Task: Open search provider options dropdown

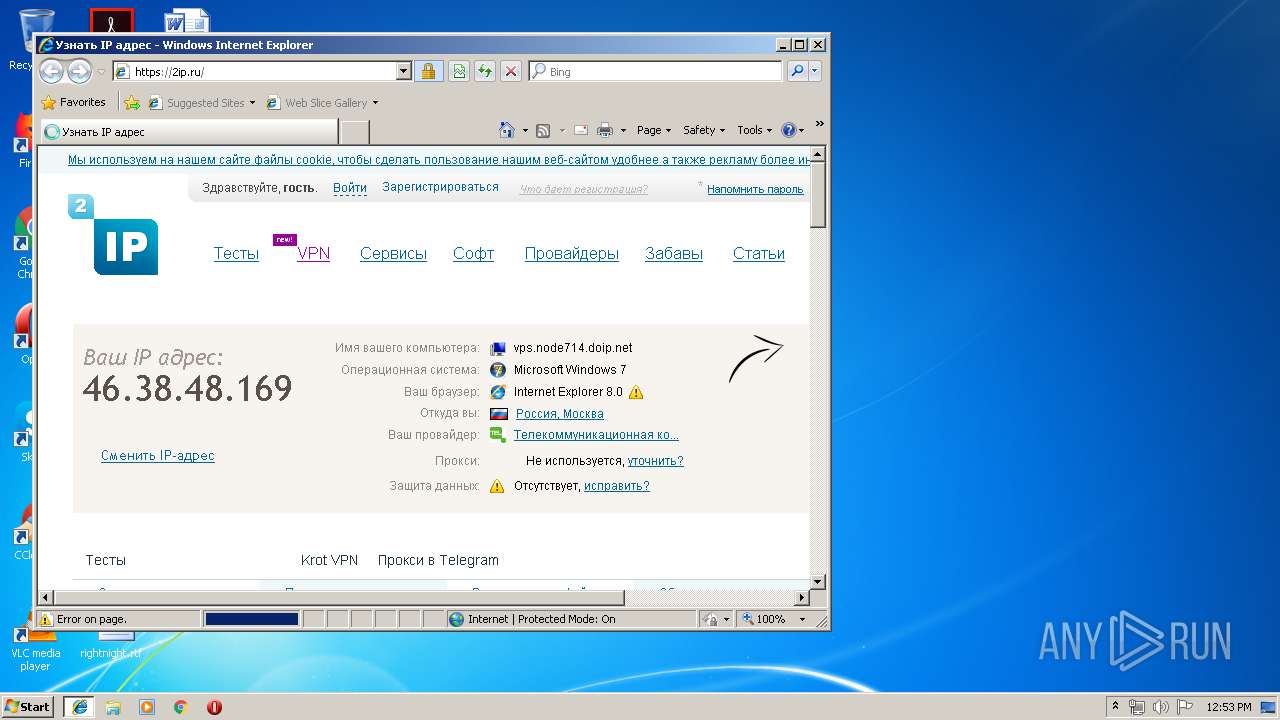Action: (x=815, y=71)
